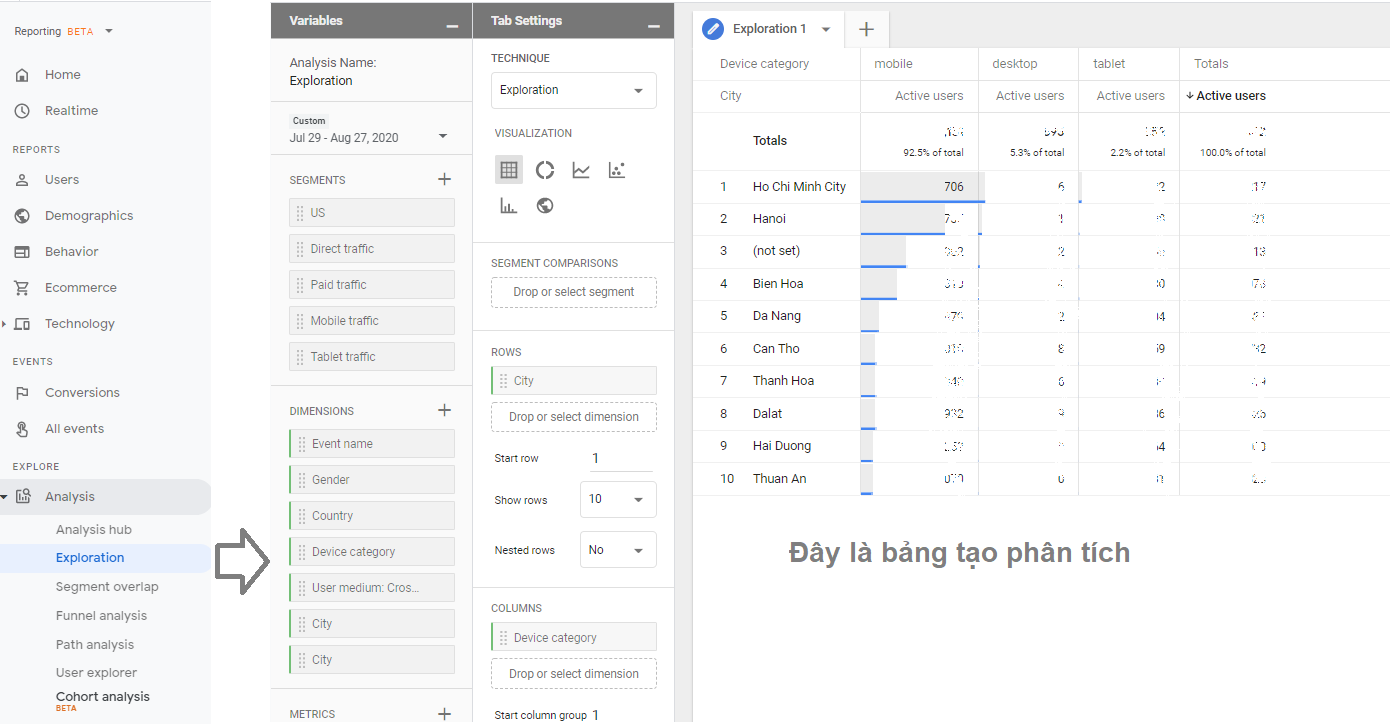Go to Funnel analysis in sidebar
Viewport: 1393px width, 724px height.
[x=101, y=616]
